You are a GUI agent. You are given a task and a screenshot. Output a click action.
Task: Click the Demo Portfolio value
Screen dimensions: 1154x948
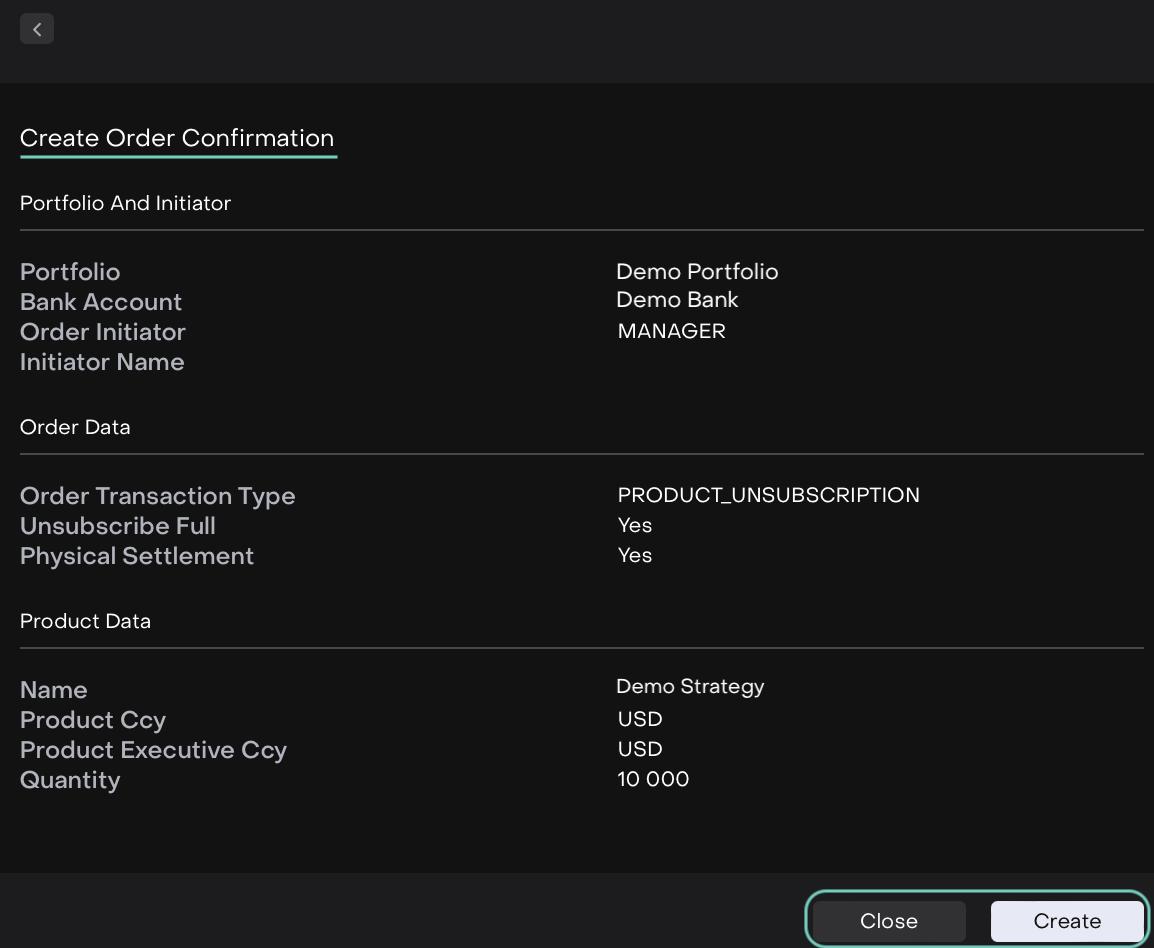[697, 272]
